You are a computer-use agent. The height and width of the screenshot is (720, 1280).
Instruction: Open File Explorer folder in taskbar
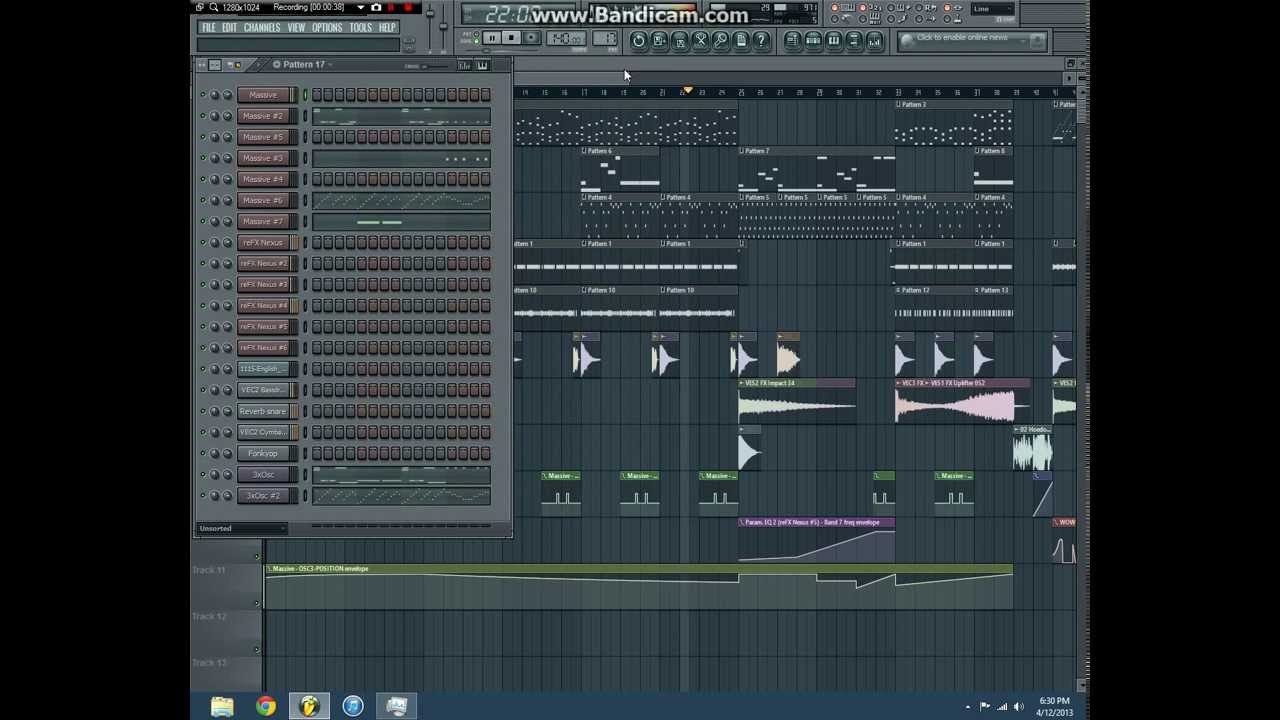[222, 706]
